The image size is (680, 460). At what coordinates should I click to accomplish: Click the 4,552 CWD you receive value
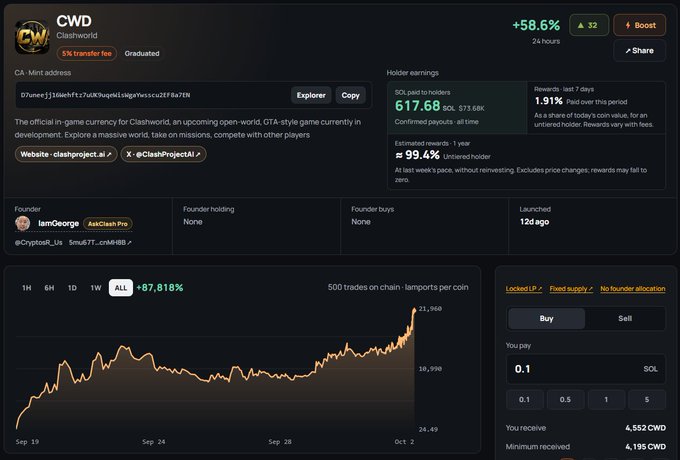tap(645, 428)
